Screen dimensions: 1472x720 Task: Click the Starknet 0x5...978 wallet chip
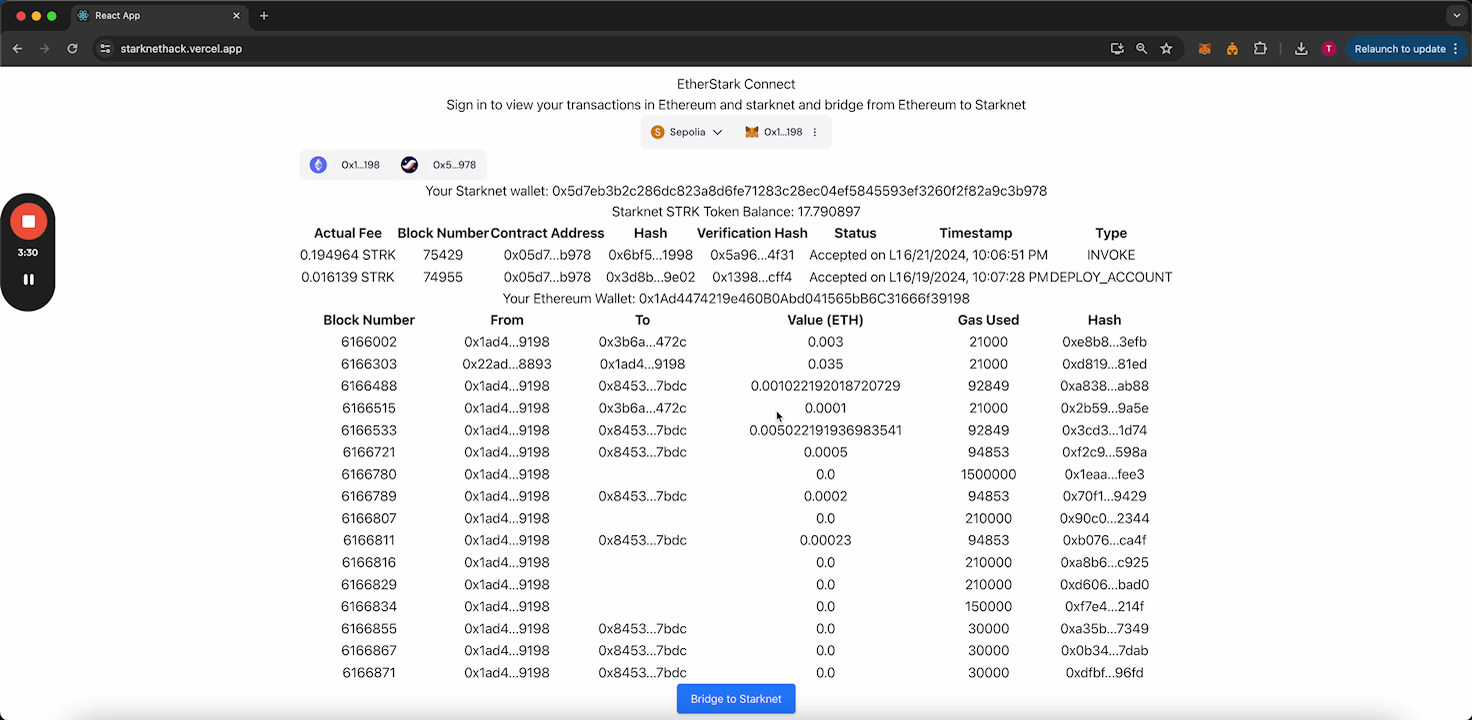[x=438, y=165]
